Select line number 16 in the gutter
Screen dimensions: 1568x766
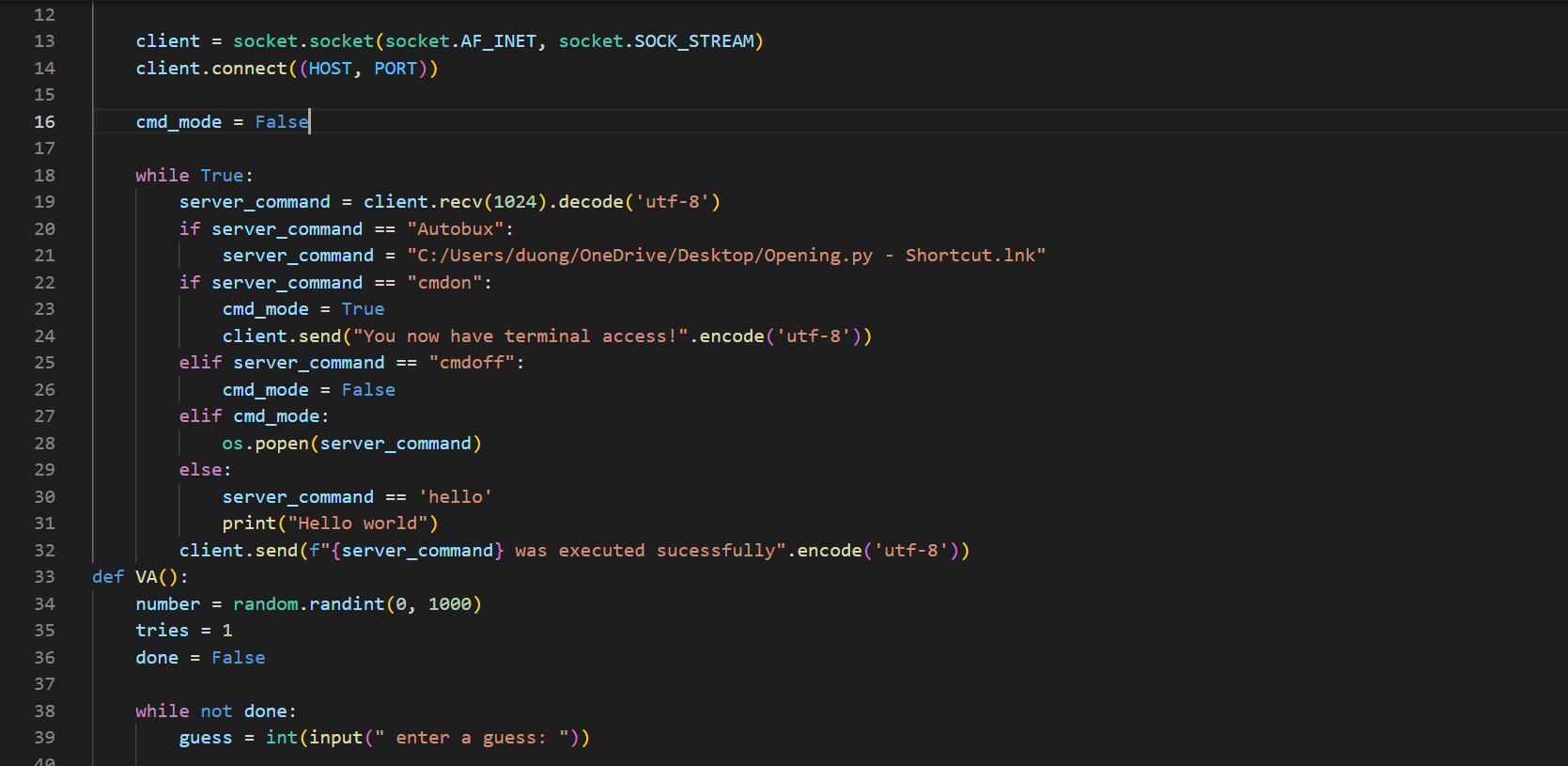(x=44, y=122)
